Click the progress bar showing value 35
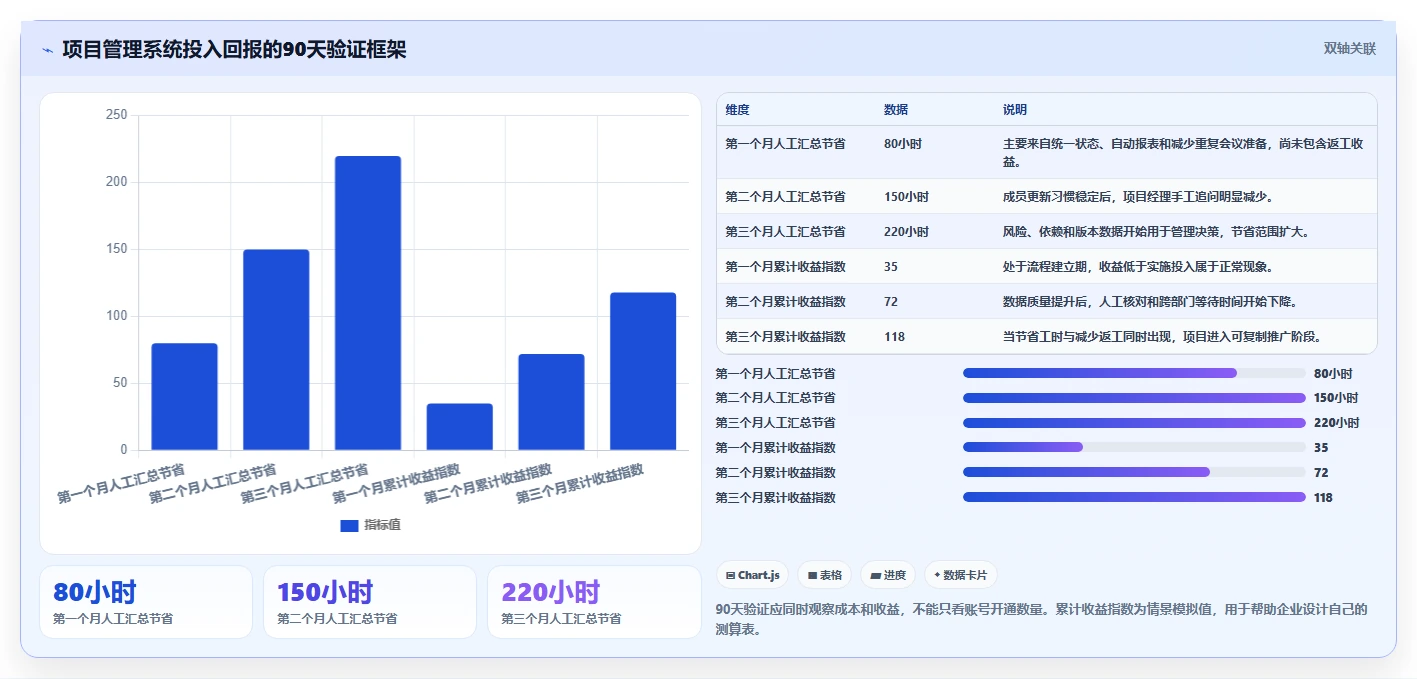Viewport: 1417px width, 679px height. pyautogui.click(x=1134, y=447)
